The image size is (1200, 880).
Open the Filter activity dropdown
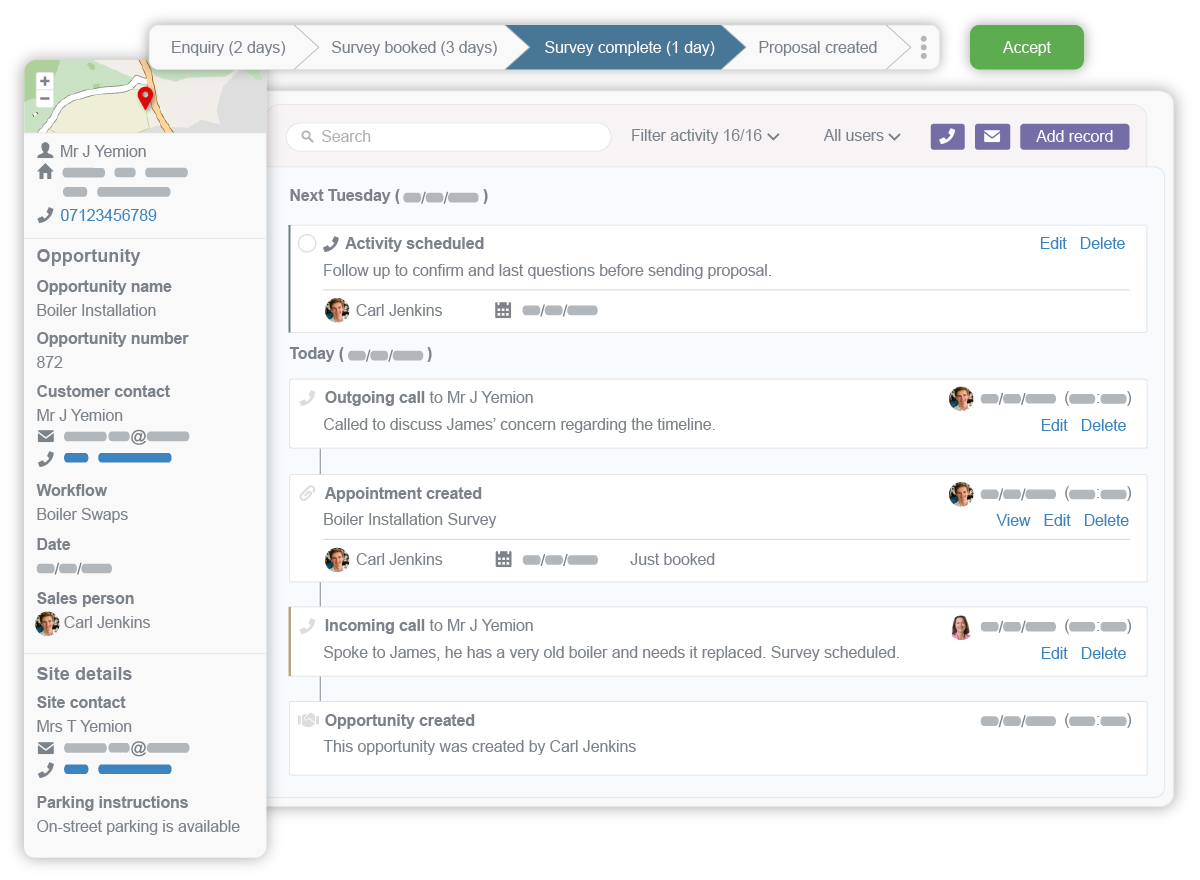pyautogui.click(x=704, y=136)
